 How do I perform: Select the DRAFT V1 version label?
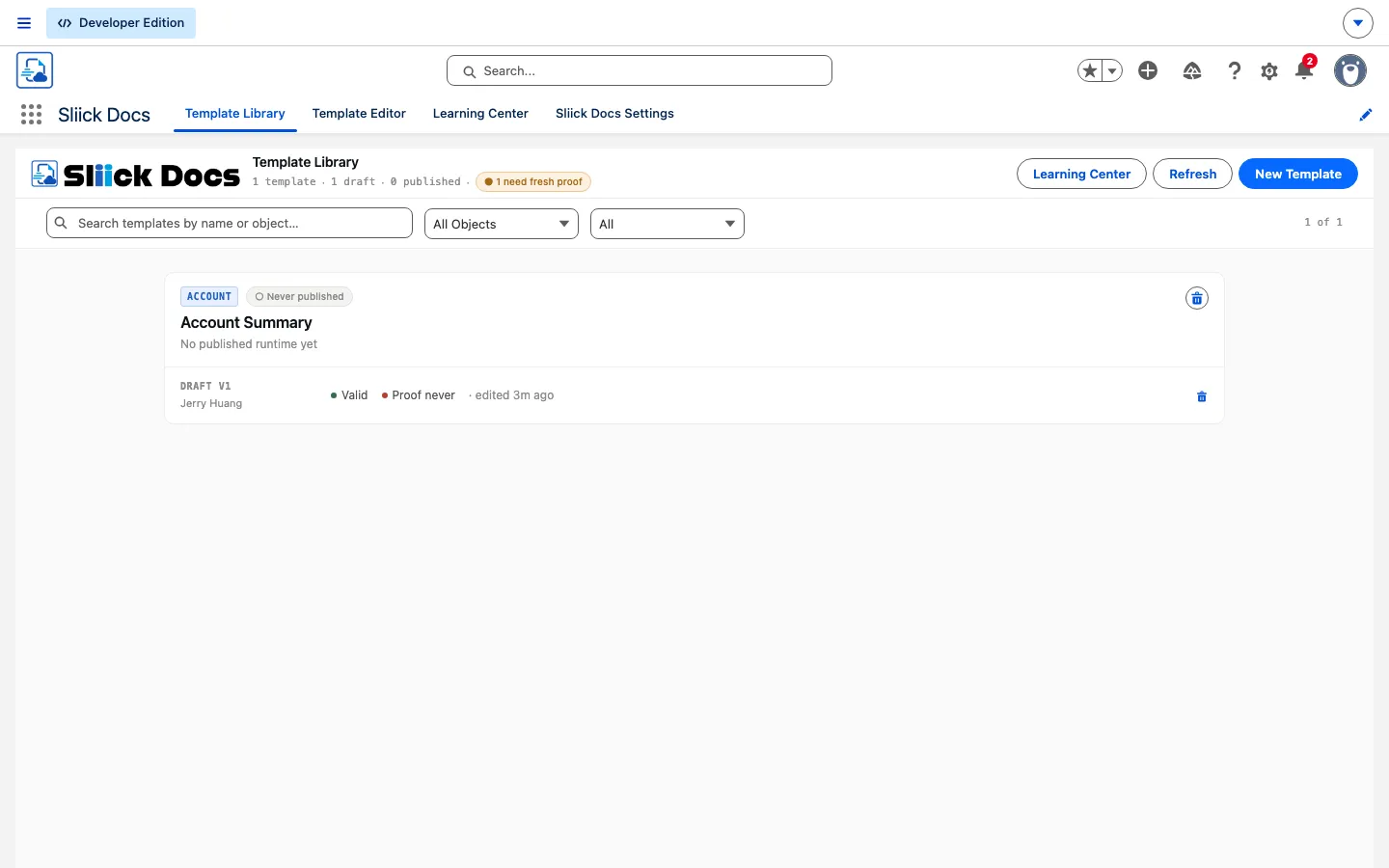click(x=205, y=386)
